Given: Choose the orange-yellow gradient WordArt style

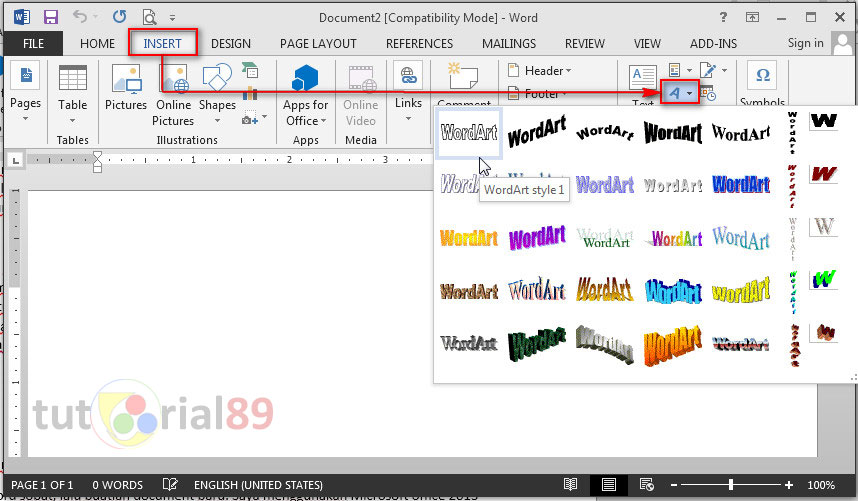Looking at the screenshot, I should point(469,238).
